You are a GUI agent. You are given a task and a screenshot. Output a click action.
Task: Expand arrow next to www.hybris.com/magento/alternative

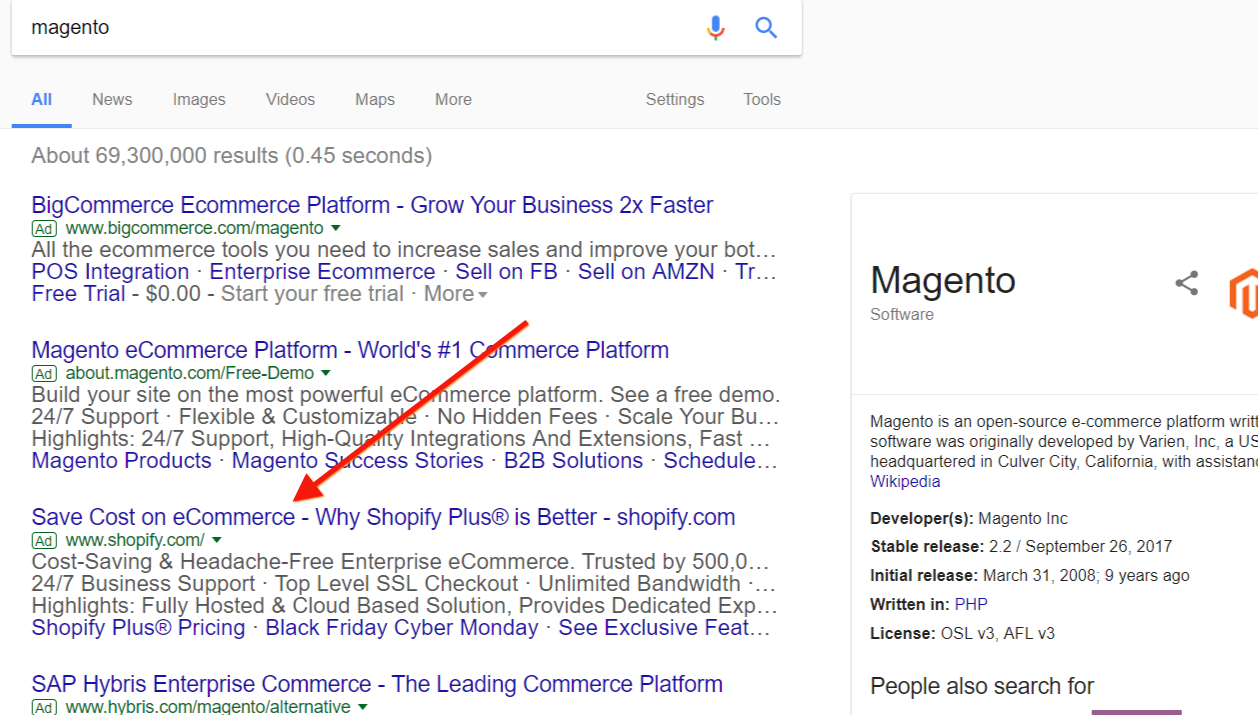coord(362,707)
